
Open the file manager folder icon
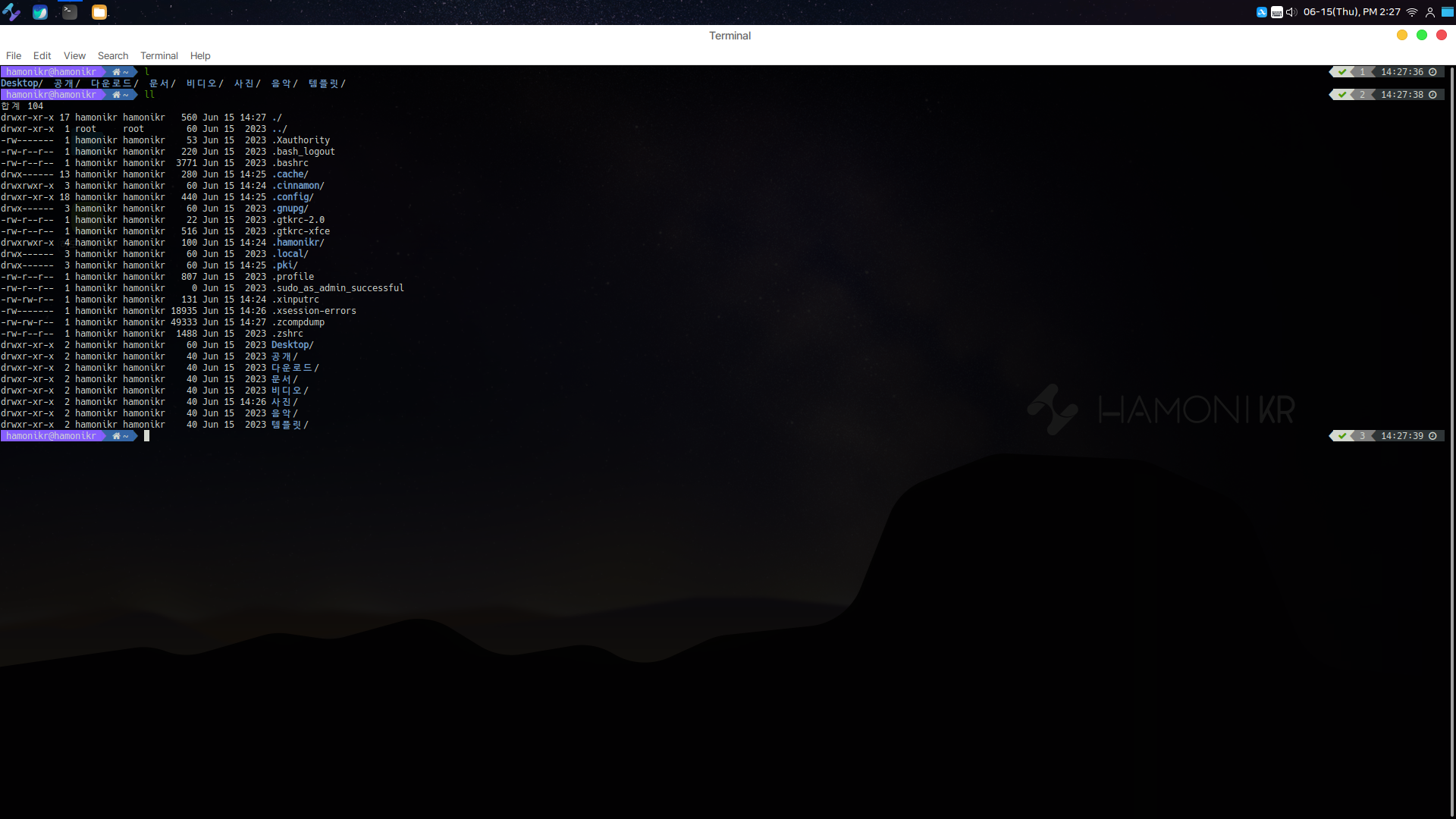pyautogui.click(x=99, y=12)
